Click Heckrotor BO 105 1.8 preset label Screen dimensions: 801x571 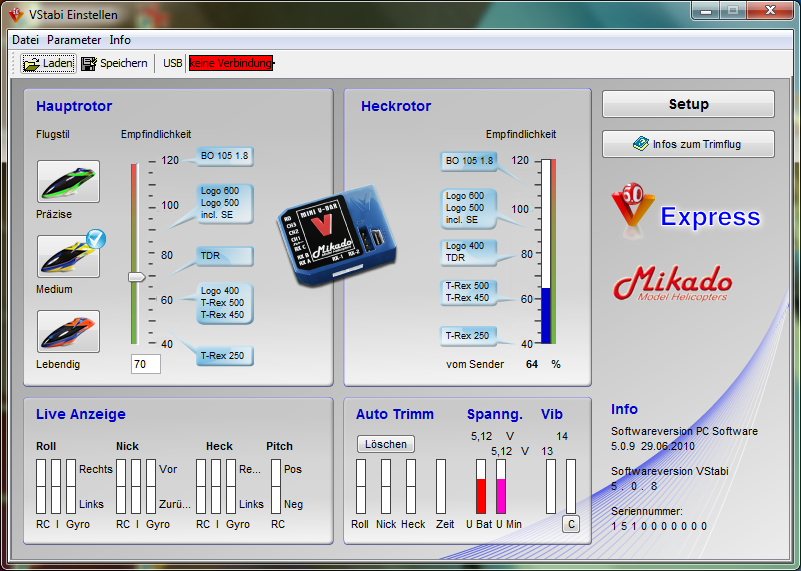[468, 161]
